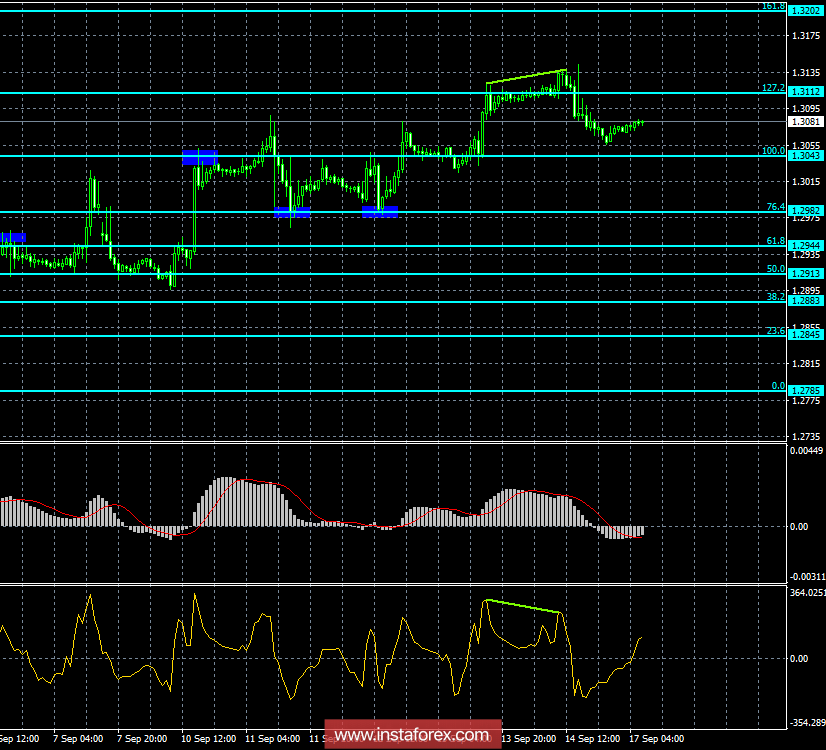The height and width of the screenshot is (750, 826).
Task: Select the 10 Sep 12:00 timestamp
Action: click(x=207, y=739)
